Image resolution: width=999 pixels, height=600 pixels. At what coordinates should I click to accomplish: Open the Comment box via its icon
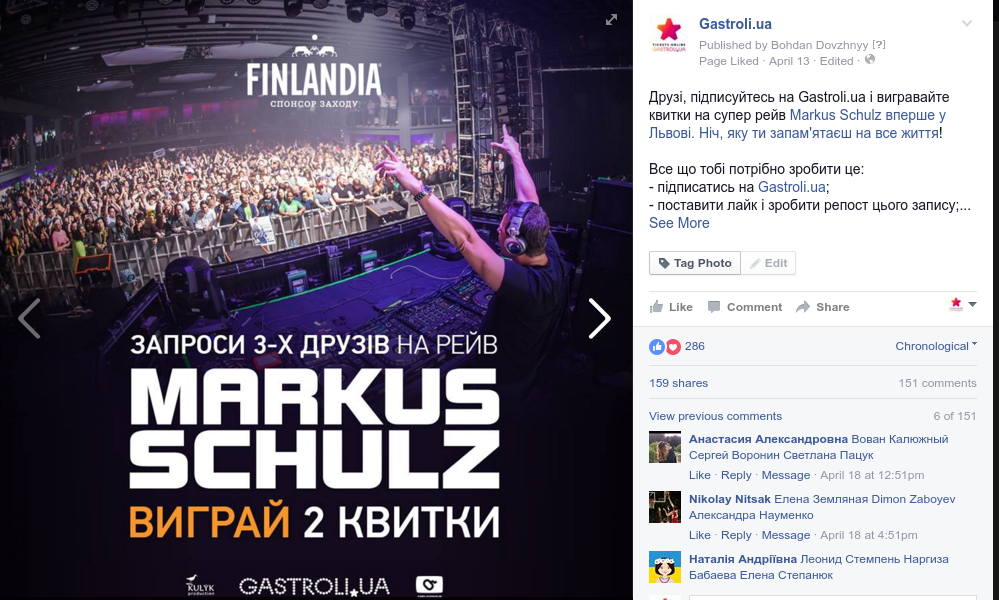click(714, 307)
